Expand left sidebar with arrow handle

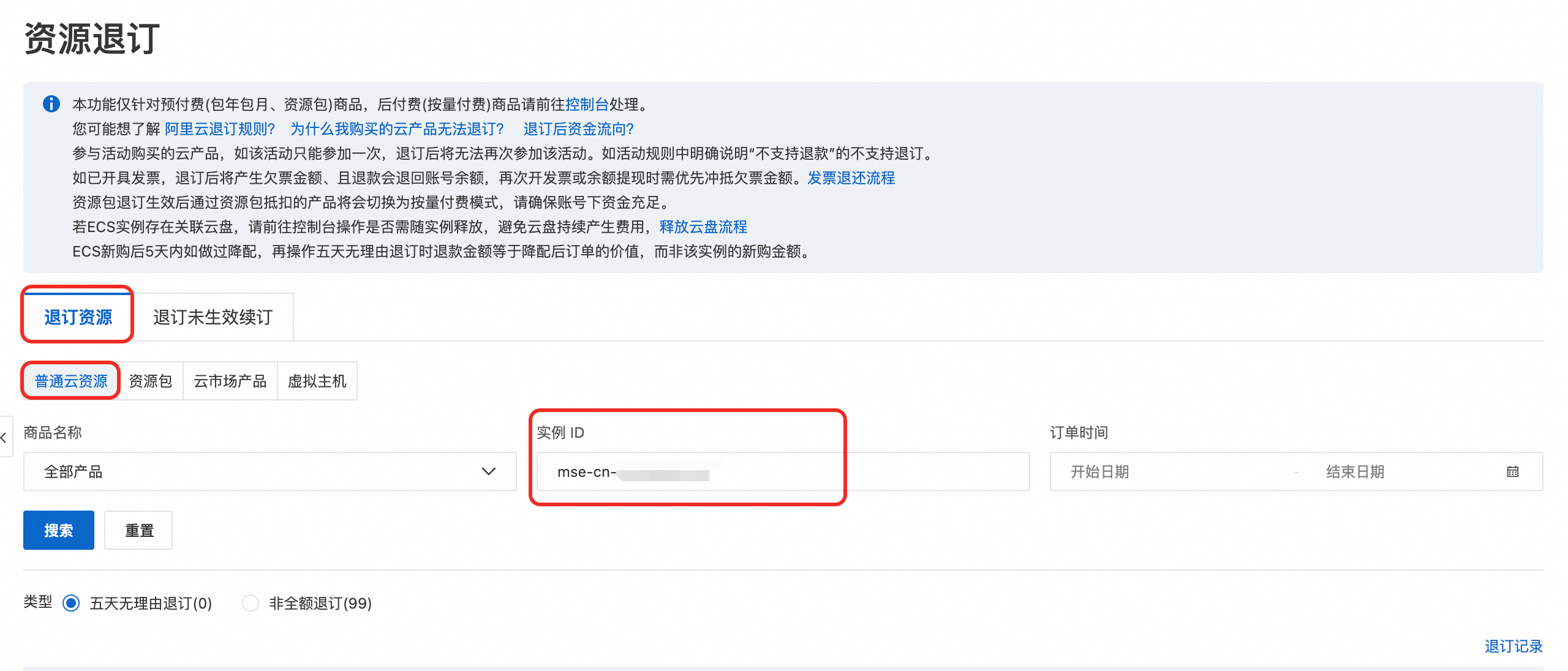click(x=5, y=437)
